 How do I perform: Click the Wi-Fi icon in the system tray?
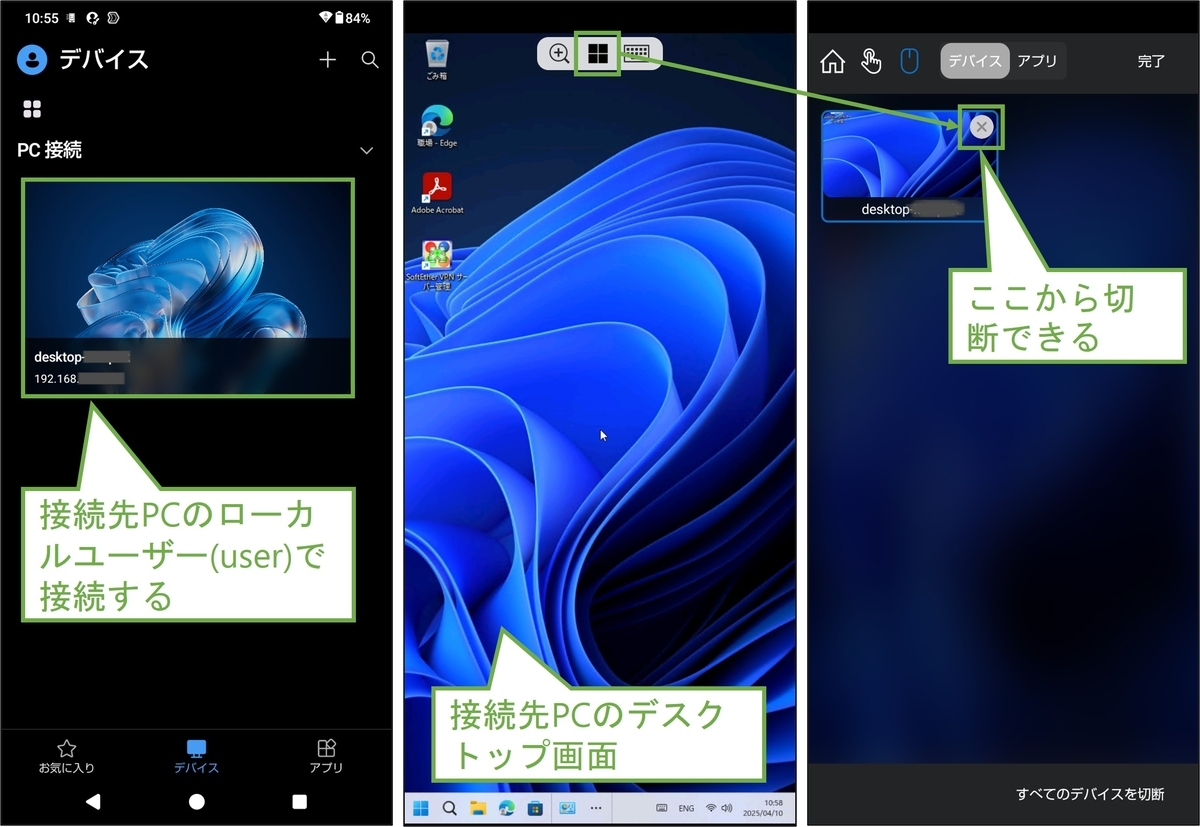pos(711,808)
